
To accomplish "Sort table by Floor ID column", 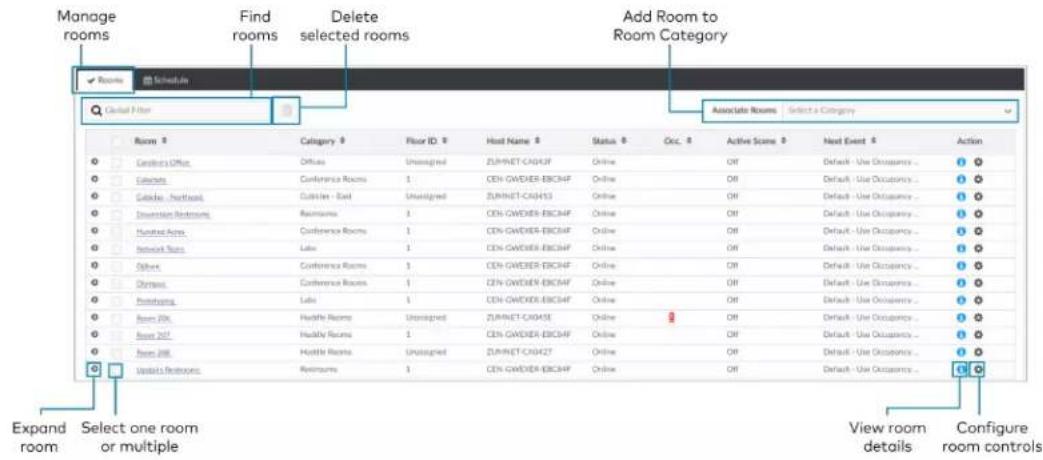I will (426, 142).
